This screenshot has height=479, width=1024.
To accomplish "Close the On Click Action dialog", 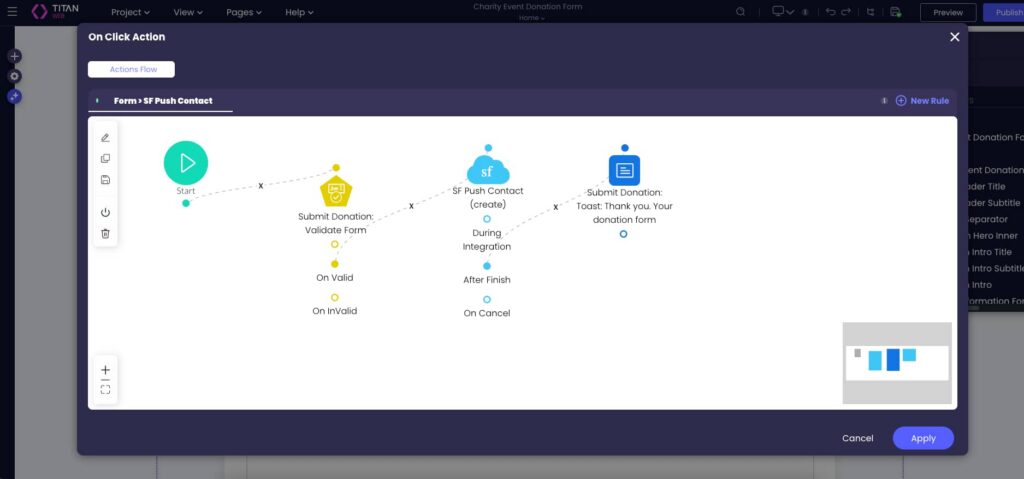I will click(x=955, y=37).
